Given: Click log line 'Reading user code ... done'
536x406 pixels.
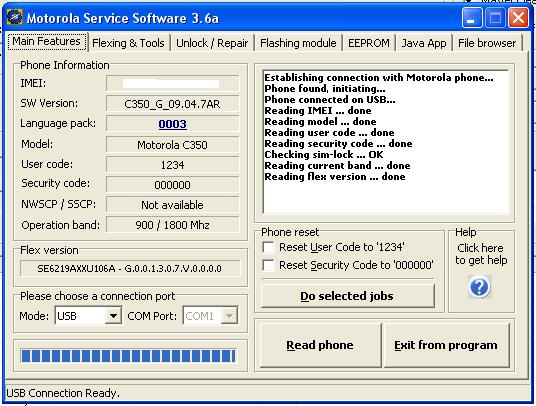Looking at the screenshot, I should point(330,133).
